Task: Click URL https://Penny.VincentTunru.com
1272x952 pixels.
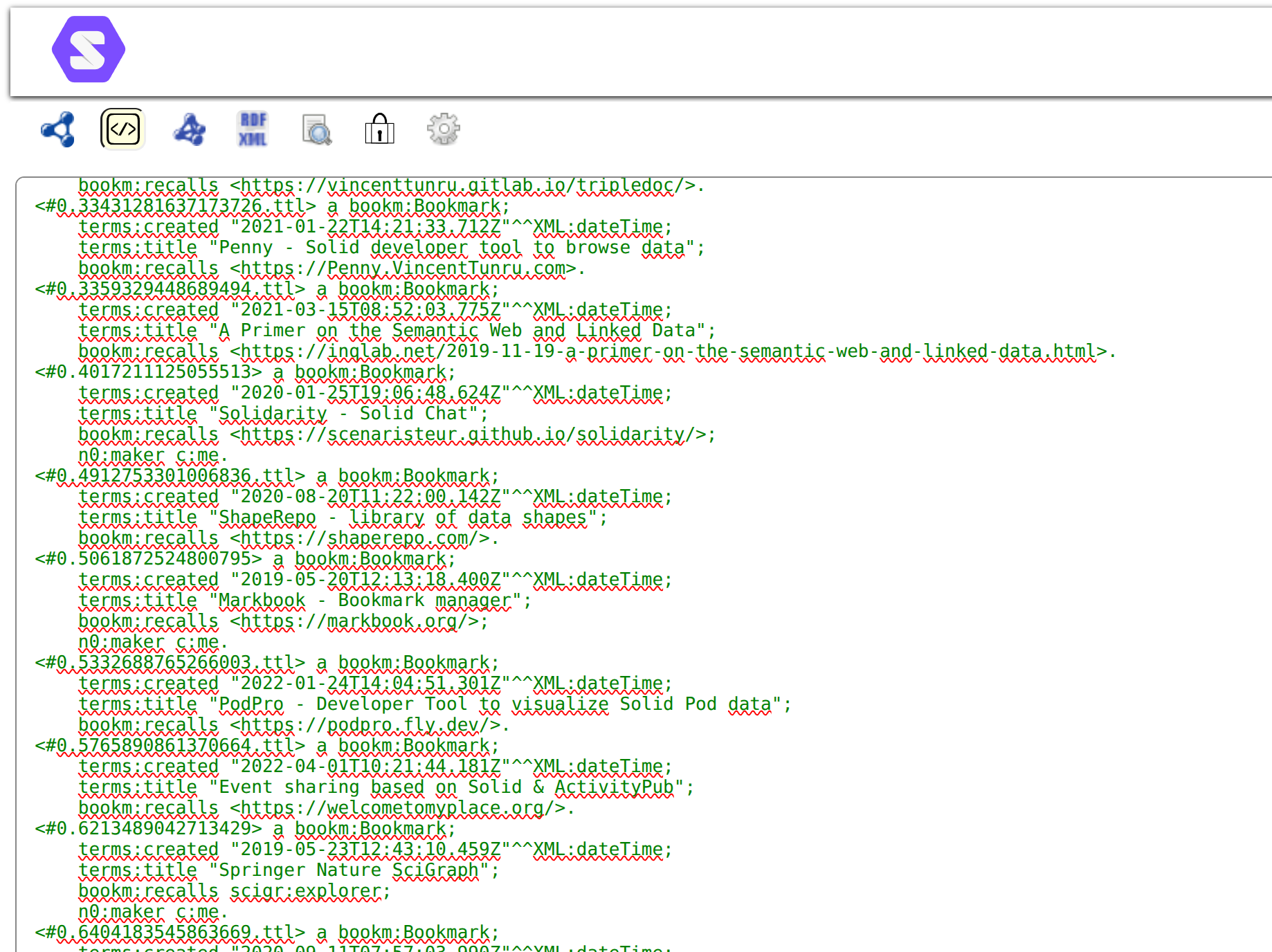Action: pos(403,268)
